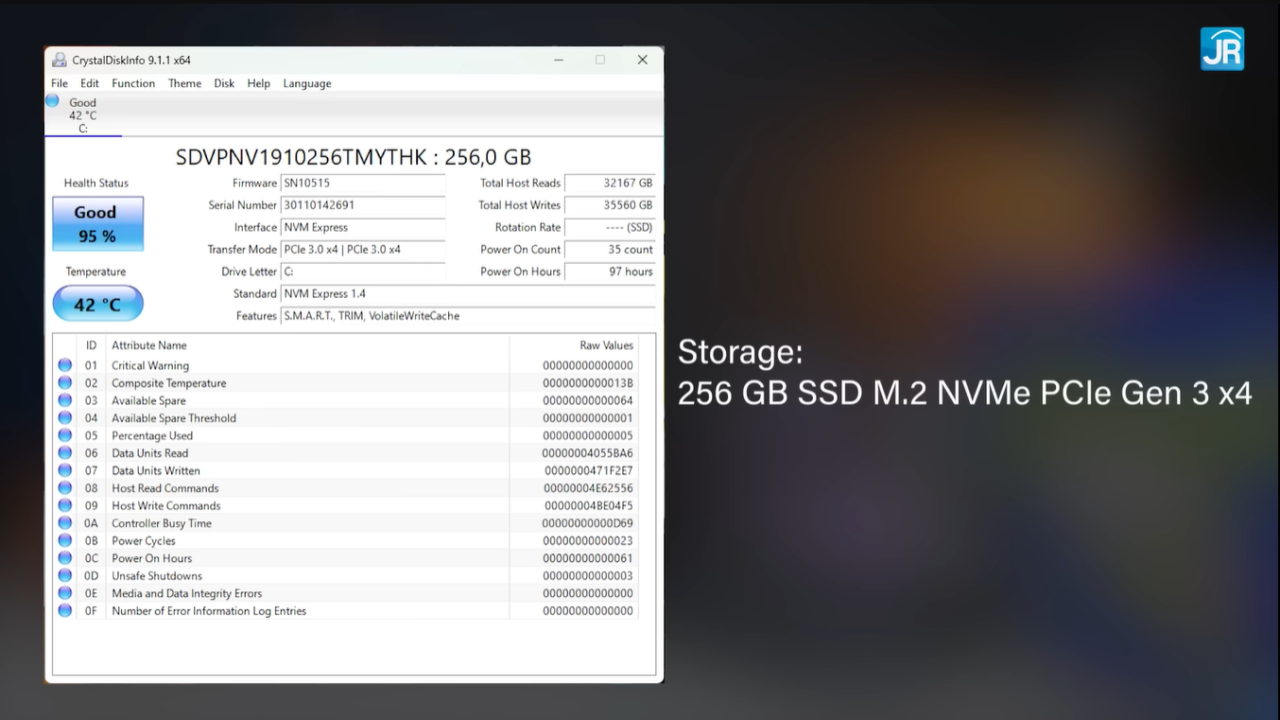Image resolution: width=1280 pixels, height=720 pixels.
Task: Click the status orb for Power Cycles row
Action: [65, 540]
